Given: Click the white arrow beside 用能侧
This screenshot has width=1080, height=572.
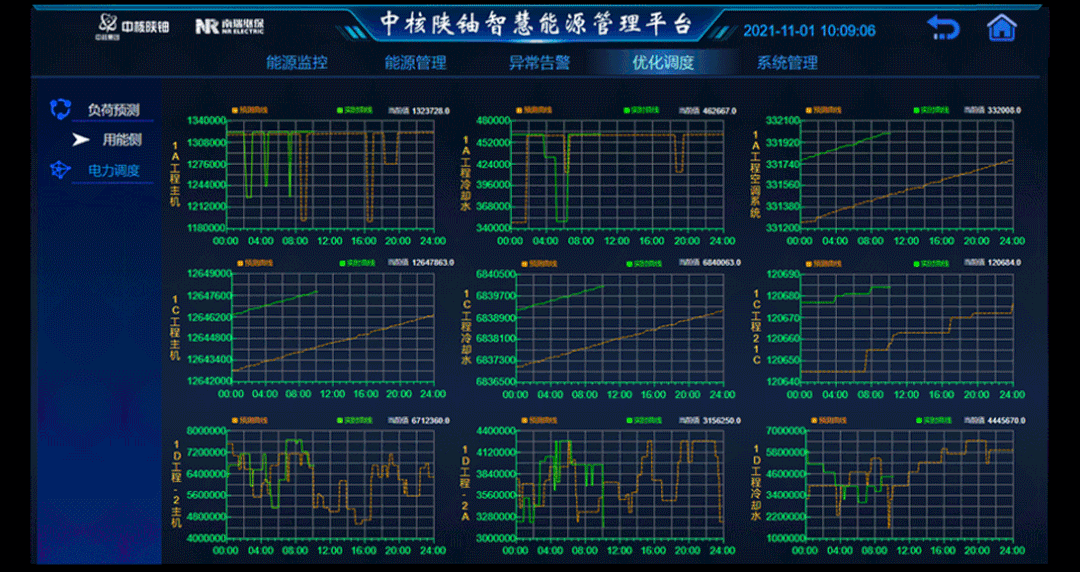Looking at the screenshot, I should 81,140.
